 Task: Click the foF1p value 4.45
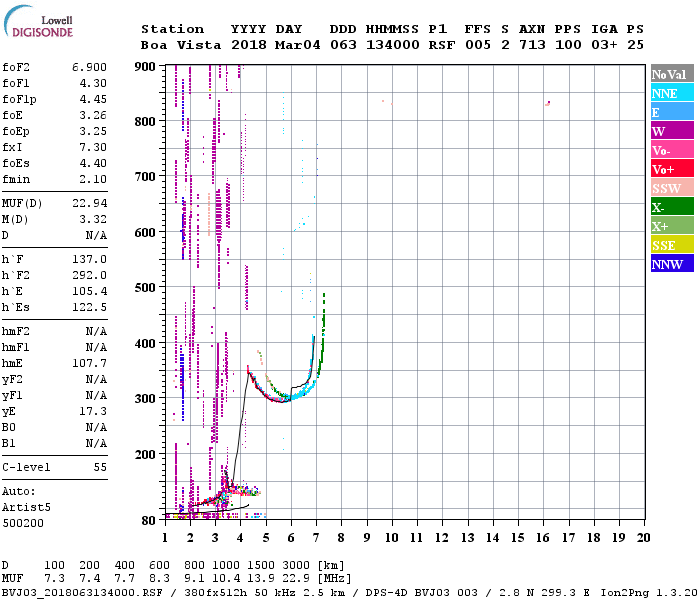93,99
